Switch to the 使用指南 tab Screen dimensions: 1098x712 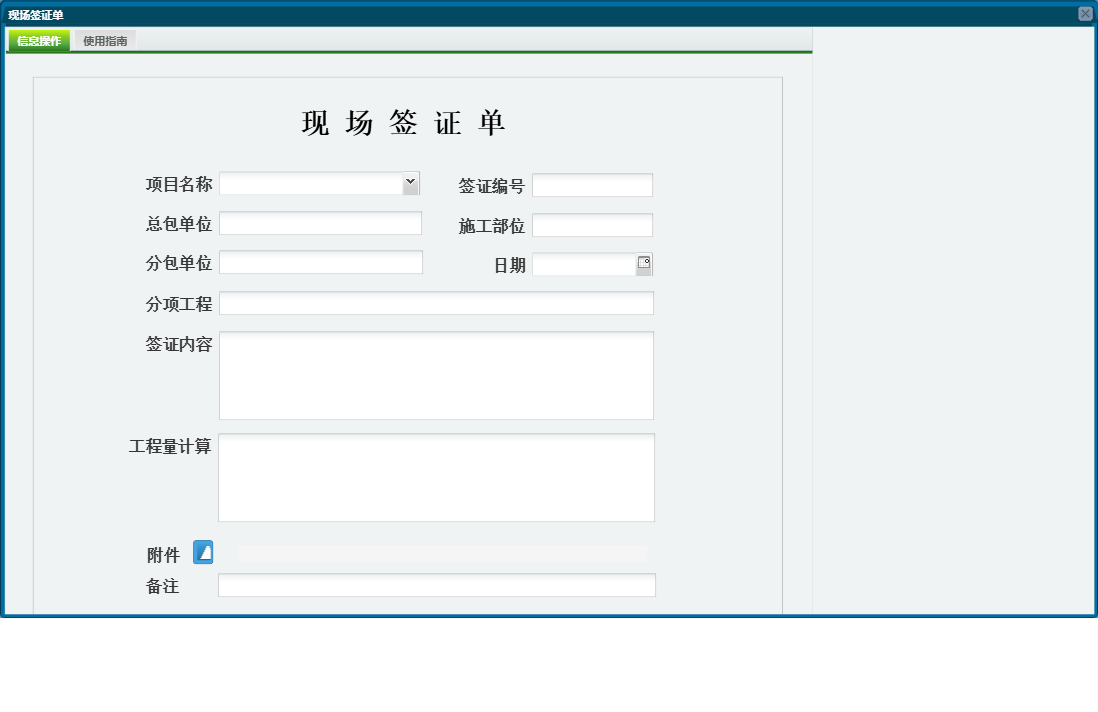click(105, 41)
